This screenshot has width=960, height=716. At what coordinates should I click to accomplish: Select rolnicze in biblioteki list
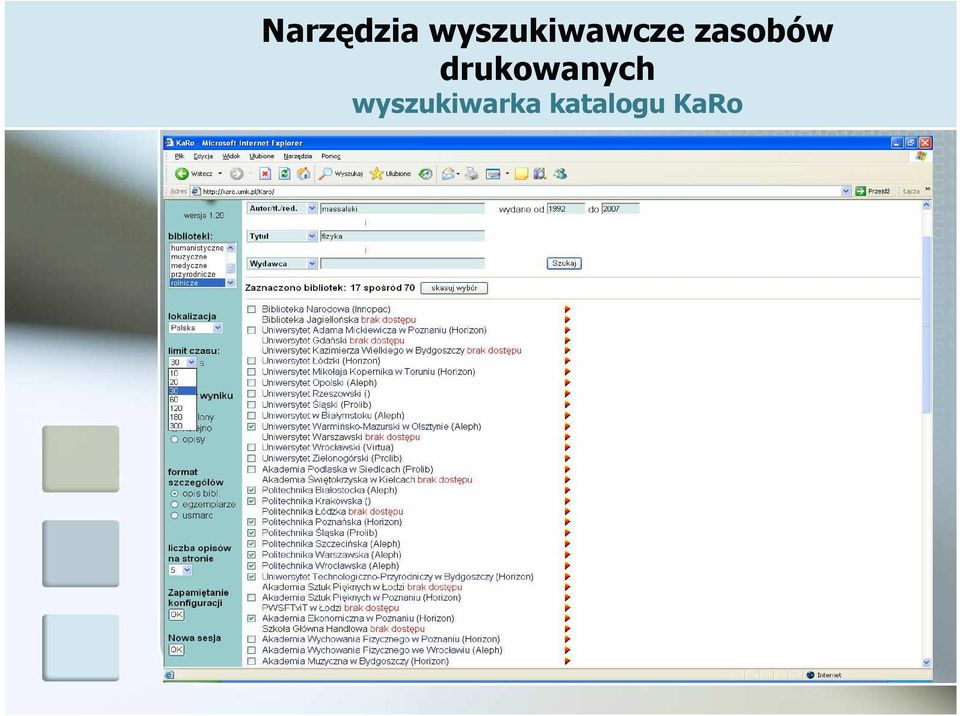[x=197, y=283]
